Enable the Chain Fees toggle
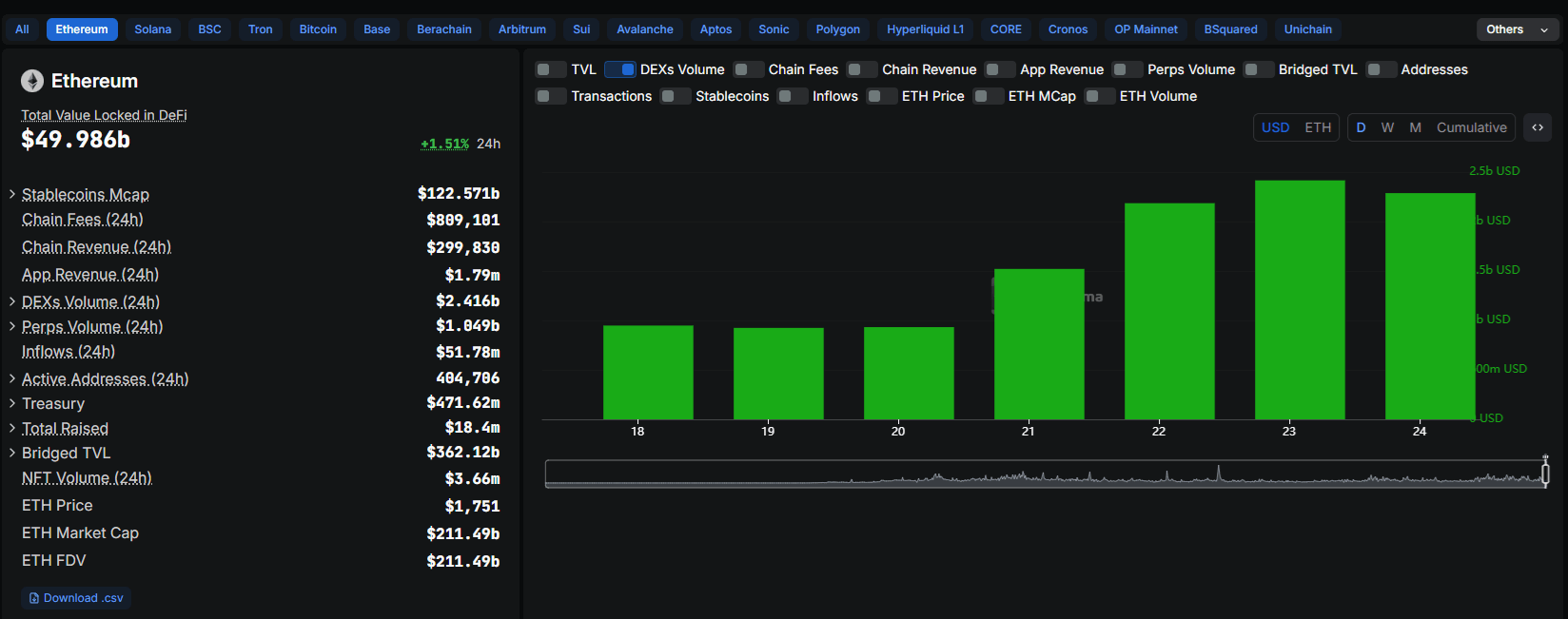Viewport: 1568px width, 619px height. pyautogui.click(x=749, y=69)
